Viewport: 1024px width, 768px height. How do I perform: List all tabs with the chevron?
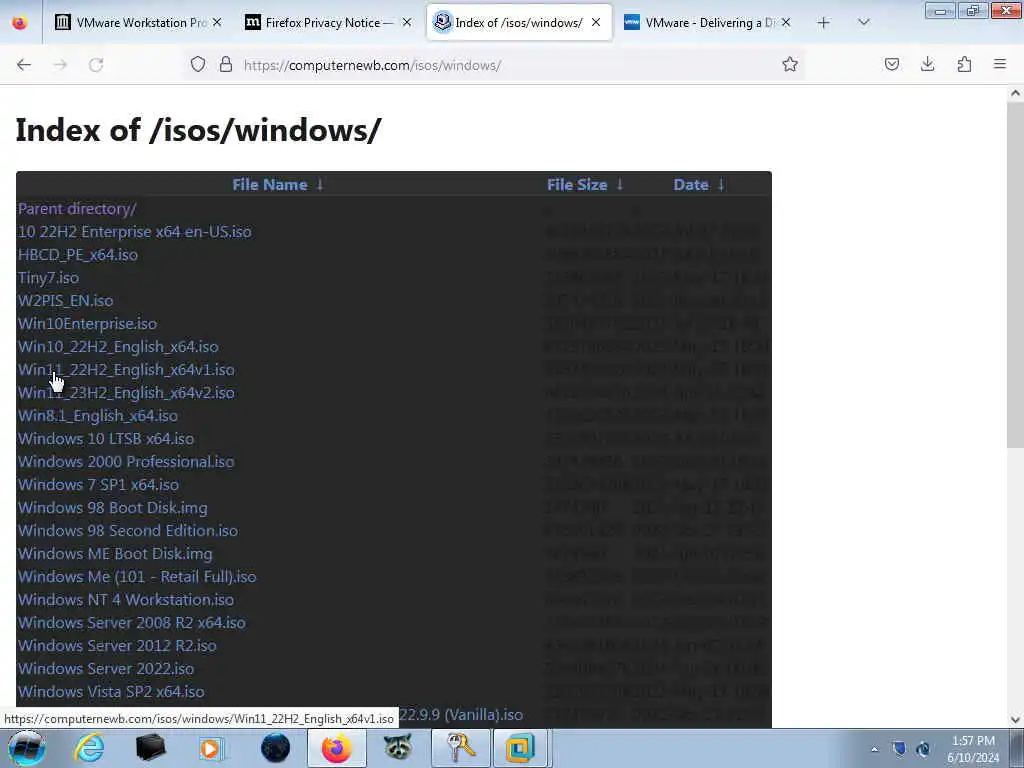click(x=863, y=23)
